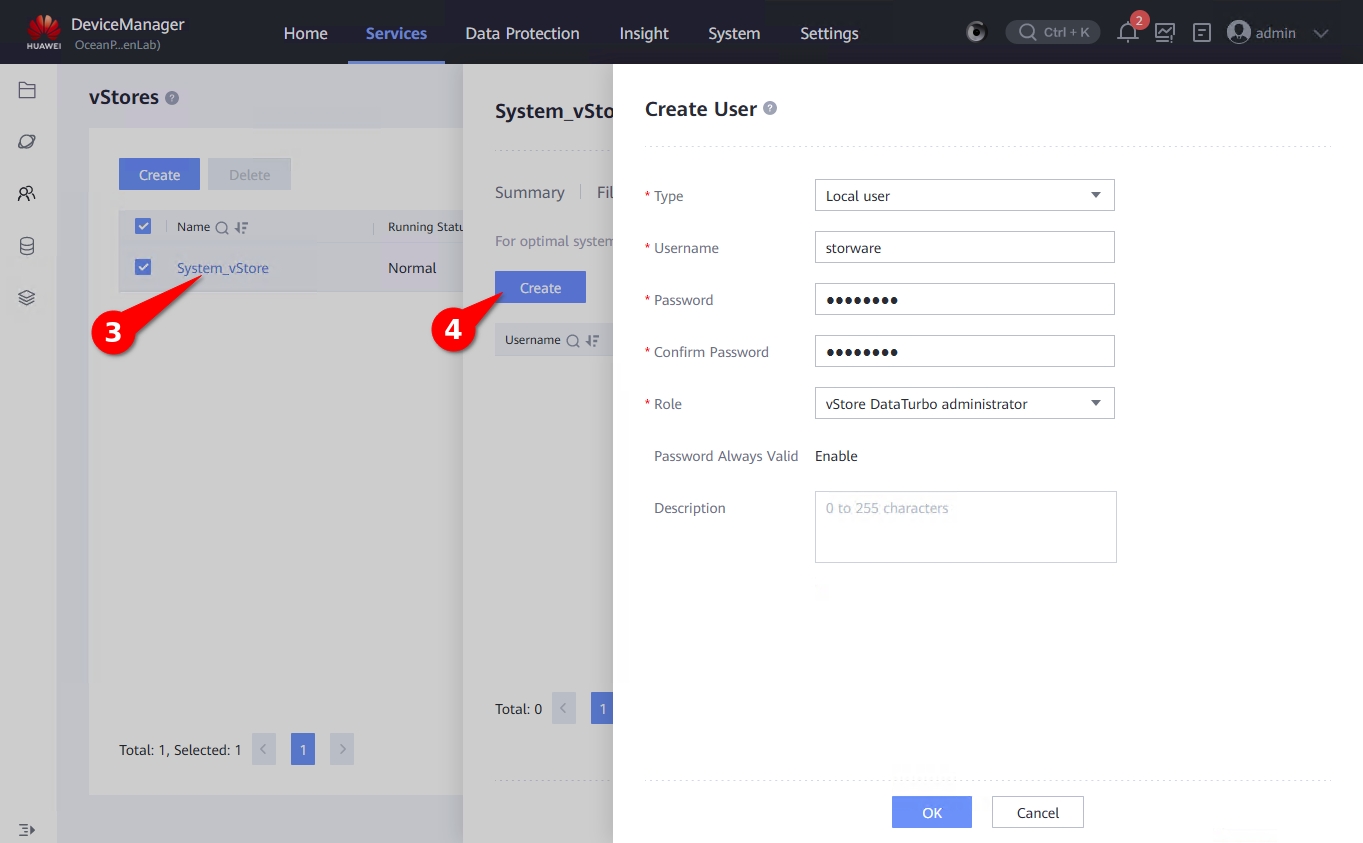Click the help icon beside Create User
This screenshot has width=1363, height=843.
pyautogui.click(x=770, y=108)
